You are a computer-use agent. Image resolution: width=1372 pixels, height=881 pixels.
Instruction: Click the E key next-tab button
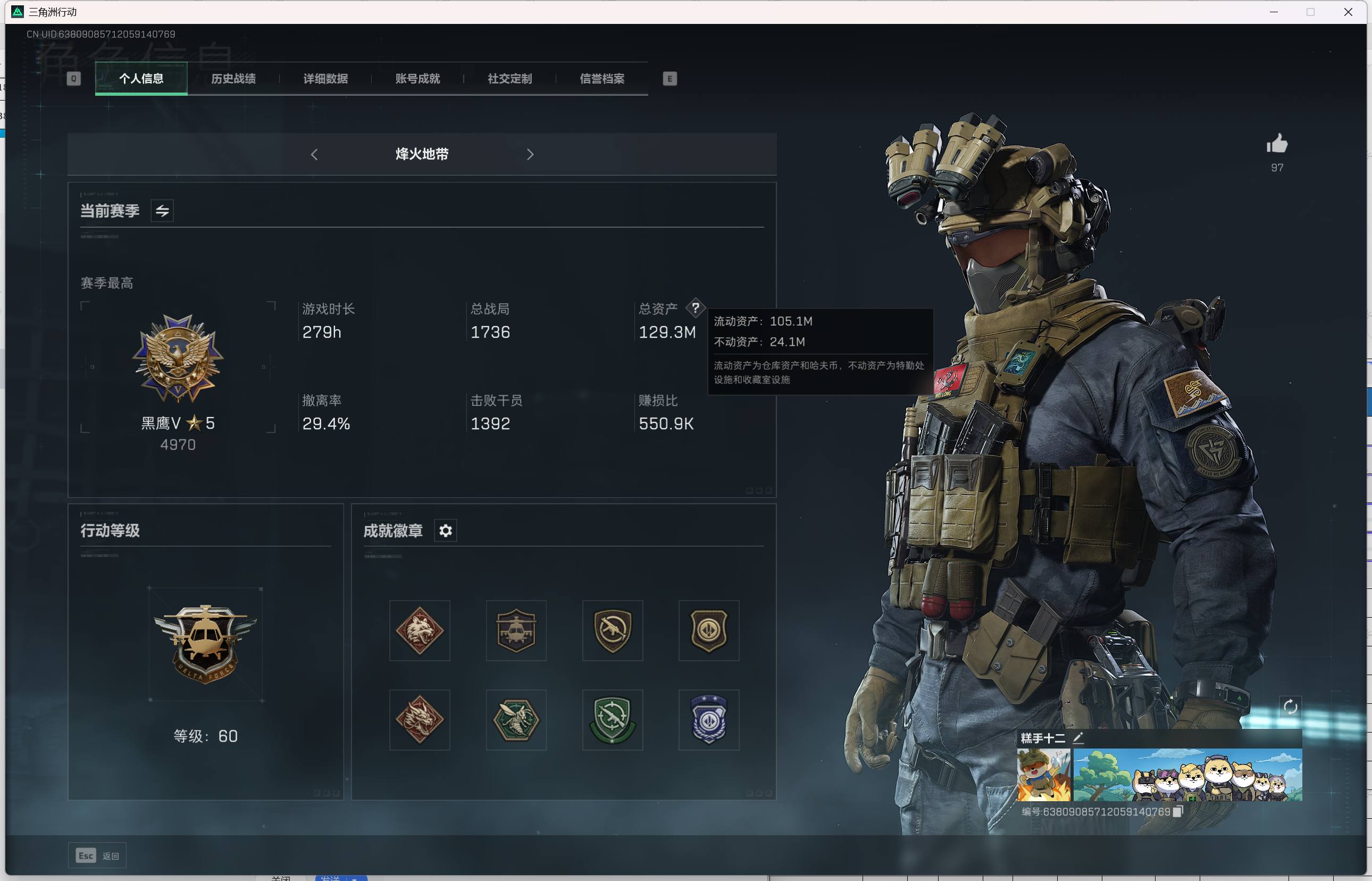tap(670, 78)
